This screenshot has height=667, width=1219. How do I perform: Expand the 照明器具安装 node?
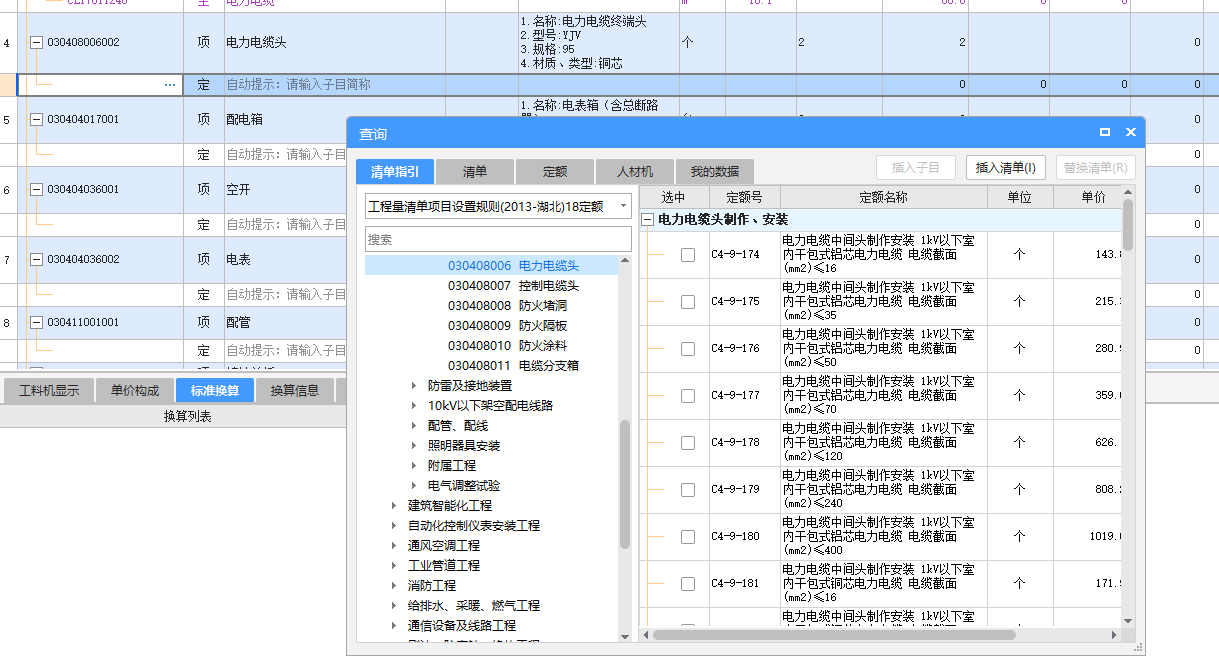coord(415,446)
